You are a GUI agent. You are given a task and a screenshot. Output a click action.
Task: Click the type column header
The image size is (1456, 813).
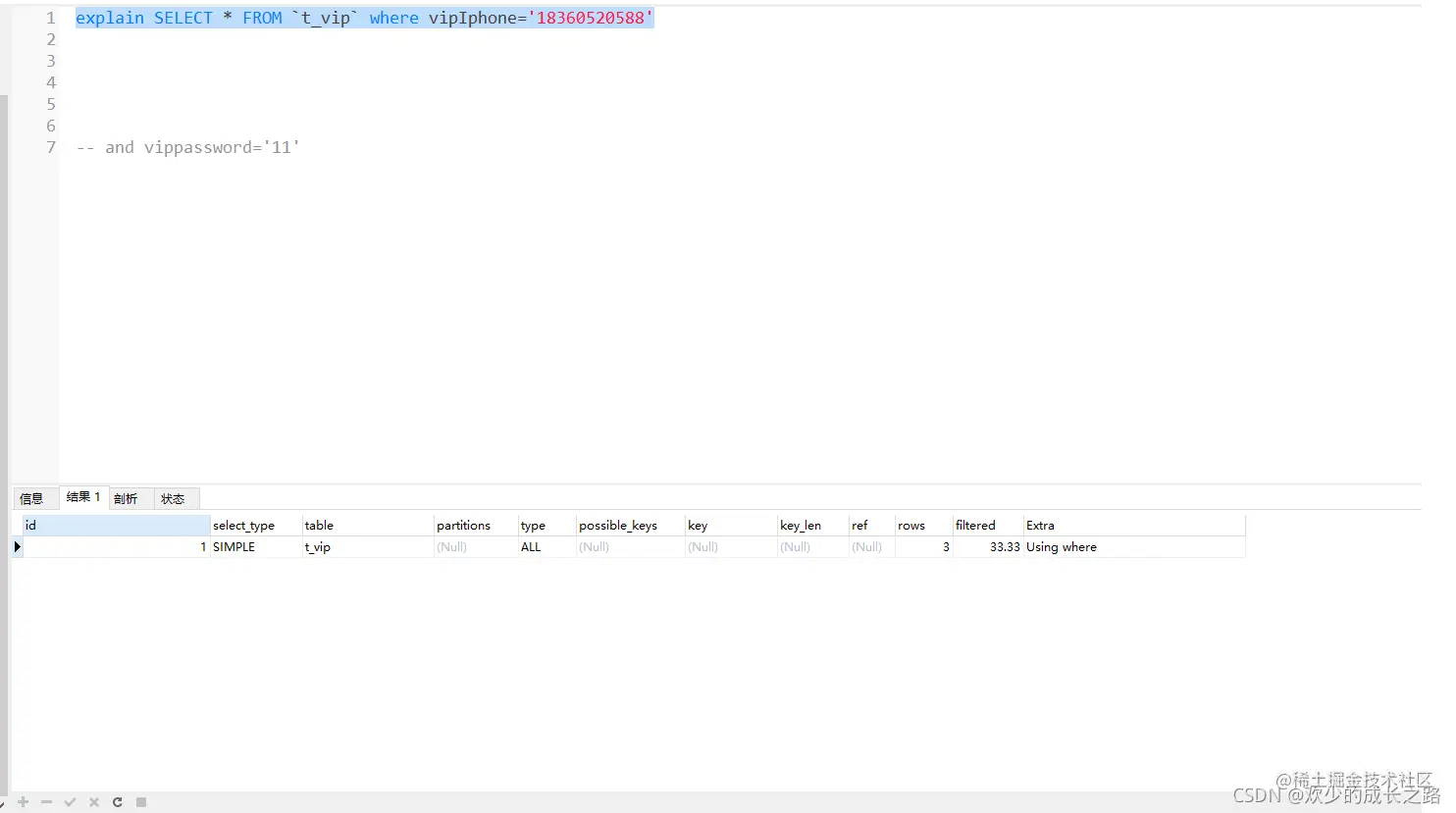tap(547, 526)
